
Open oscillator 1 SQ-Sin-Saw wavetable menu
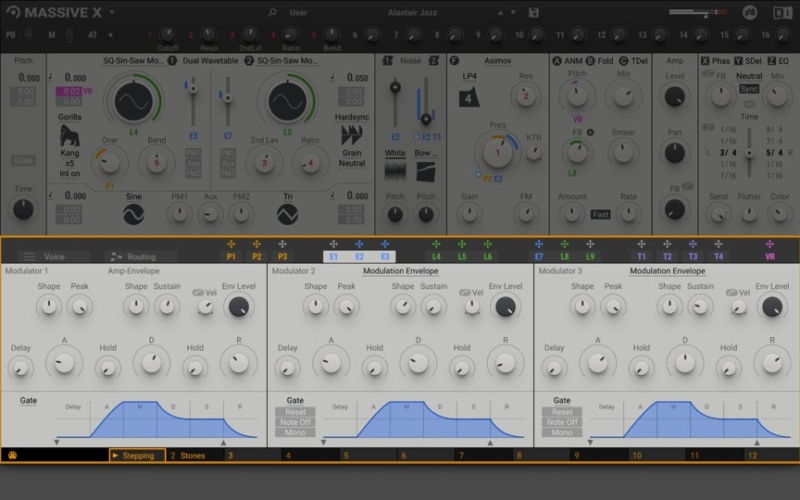tap(133, 61)
